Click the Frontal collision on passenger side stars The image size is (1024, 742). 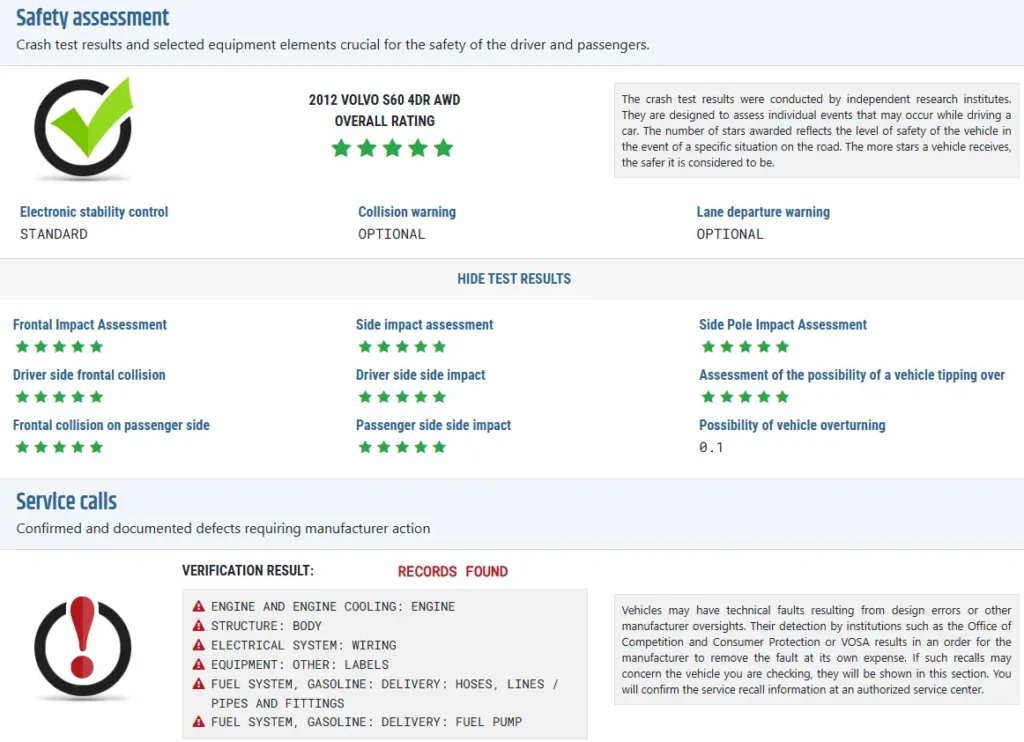[59, 447]
